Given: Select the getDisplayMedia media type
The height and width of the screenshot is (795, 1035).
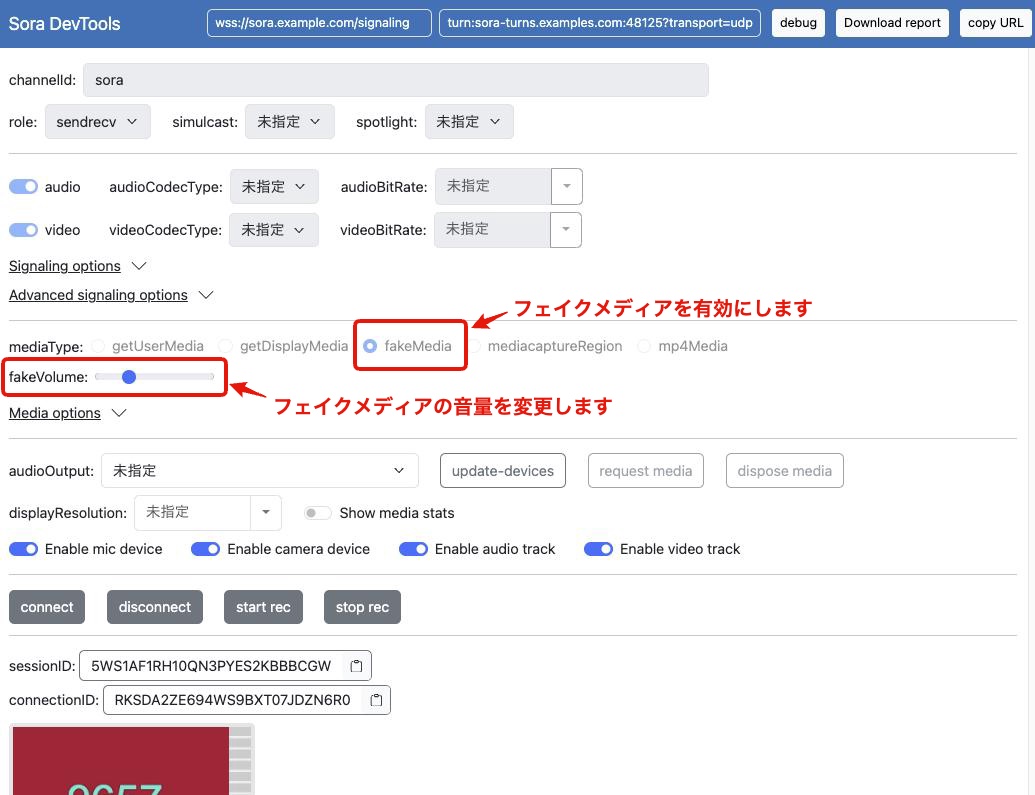Looking at the screenshot, I should (227, 346).
